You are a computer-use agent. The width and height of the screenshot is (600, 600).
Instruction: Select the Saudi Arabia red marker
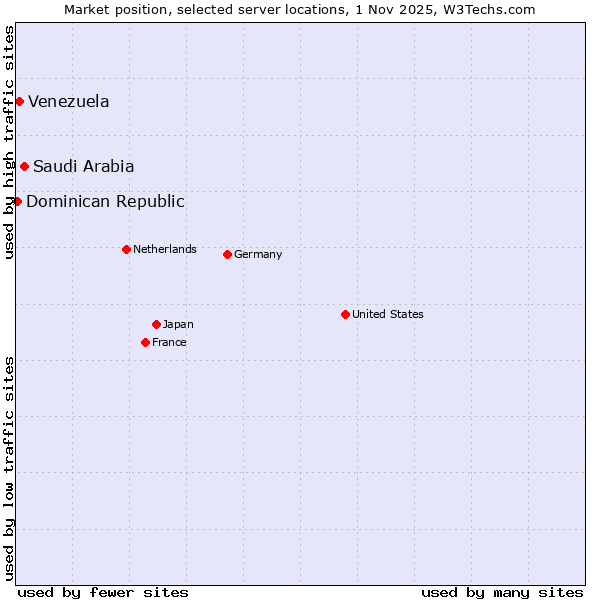coord(24,166)
